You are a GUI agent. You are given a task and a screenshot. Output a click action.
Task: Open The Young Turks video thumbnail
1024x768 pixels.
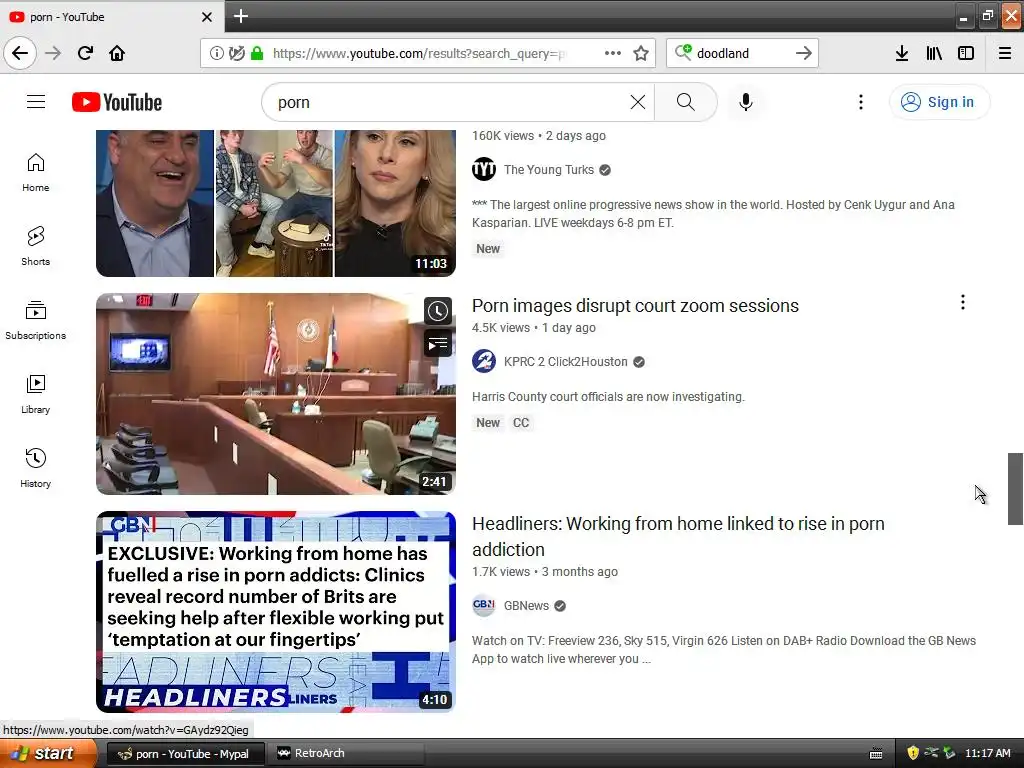click(276, 203)
